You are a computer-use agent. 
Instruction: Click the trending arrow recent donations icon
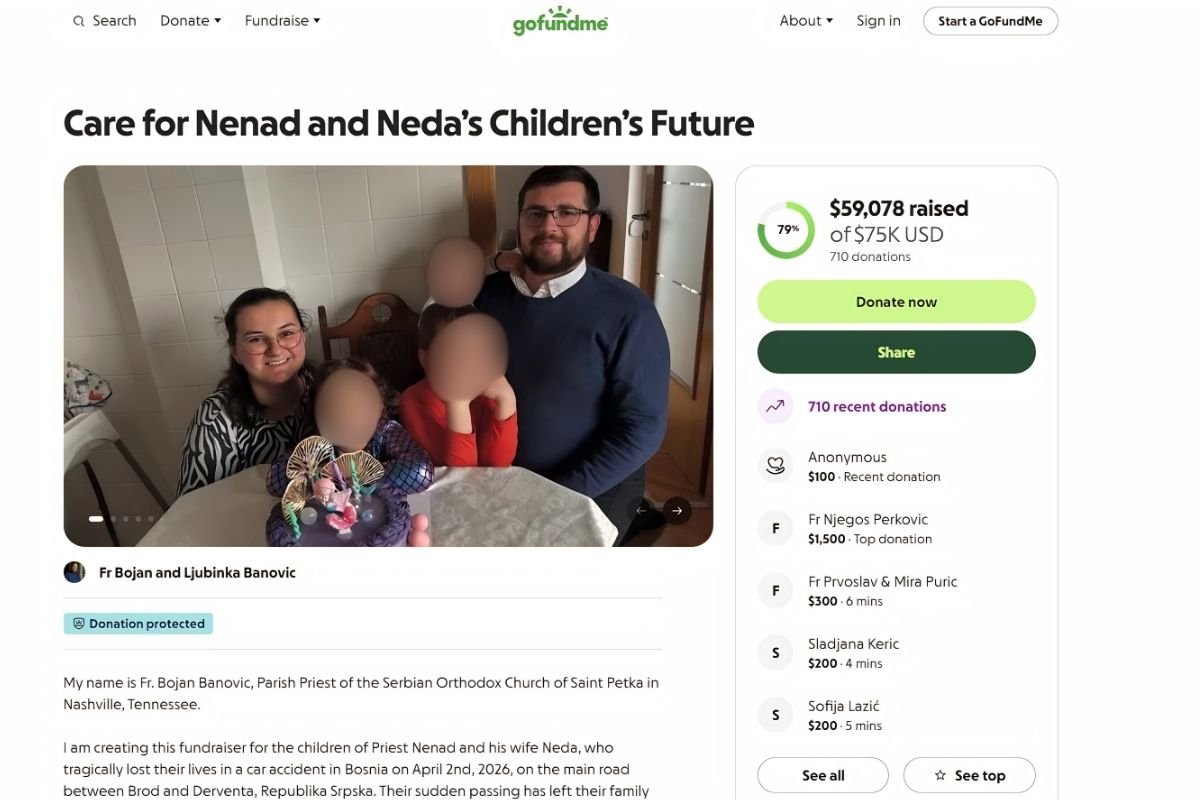point(775,407)
